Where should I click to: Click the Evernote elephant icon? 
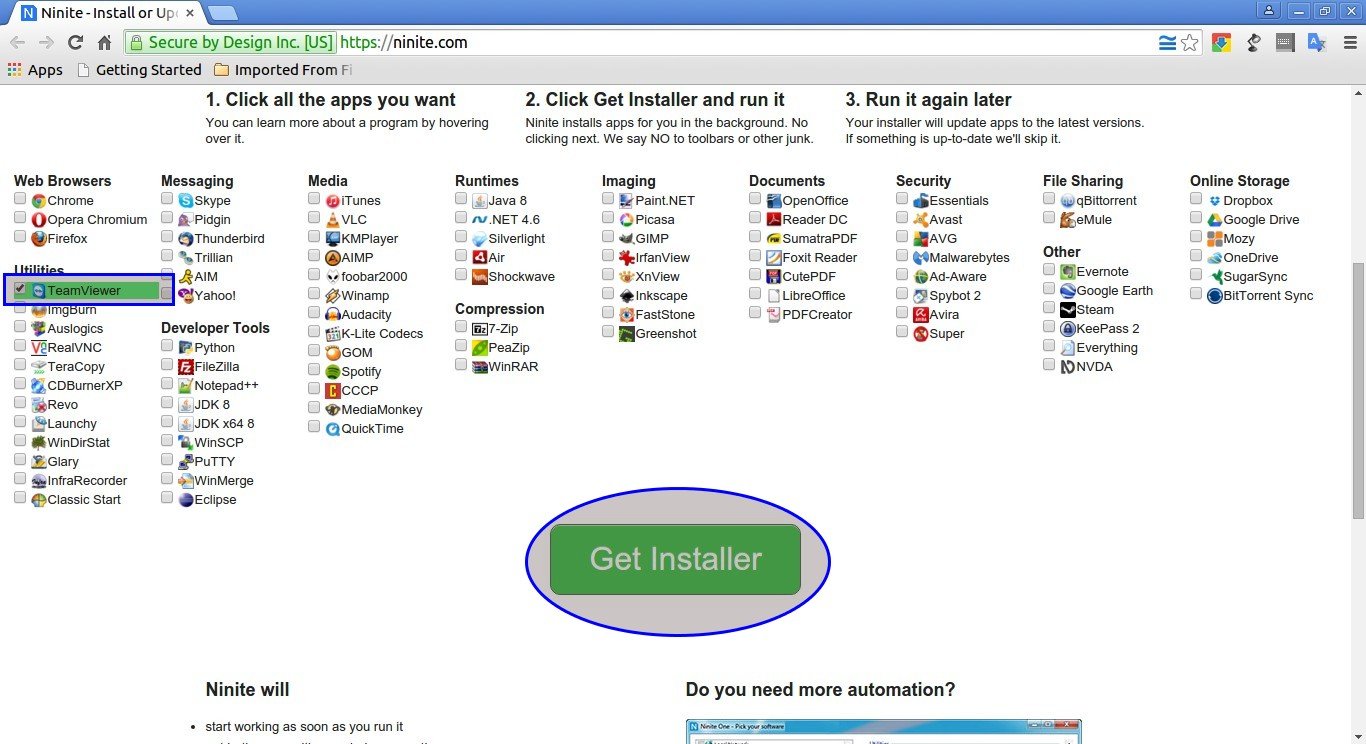tap(1068, 272)
